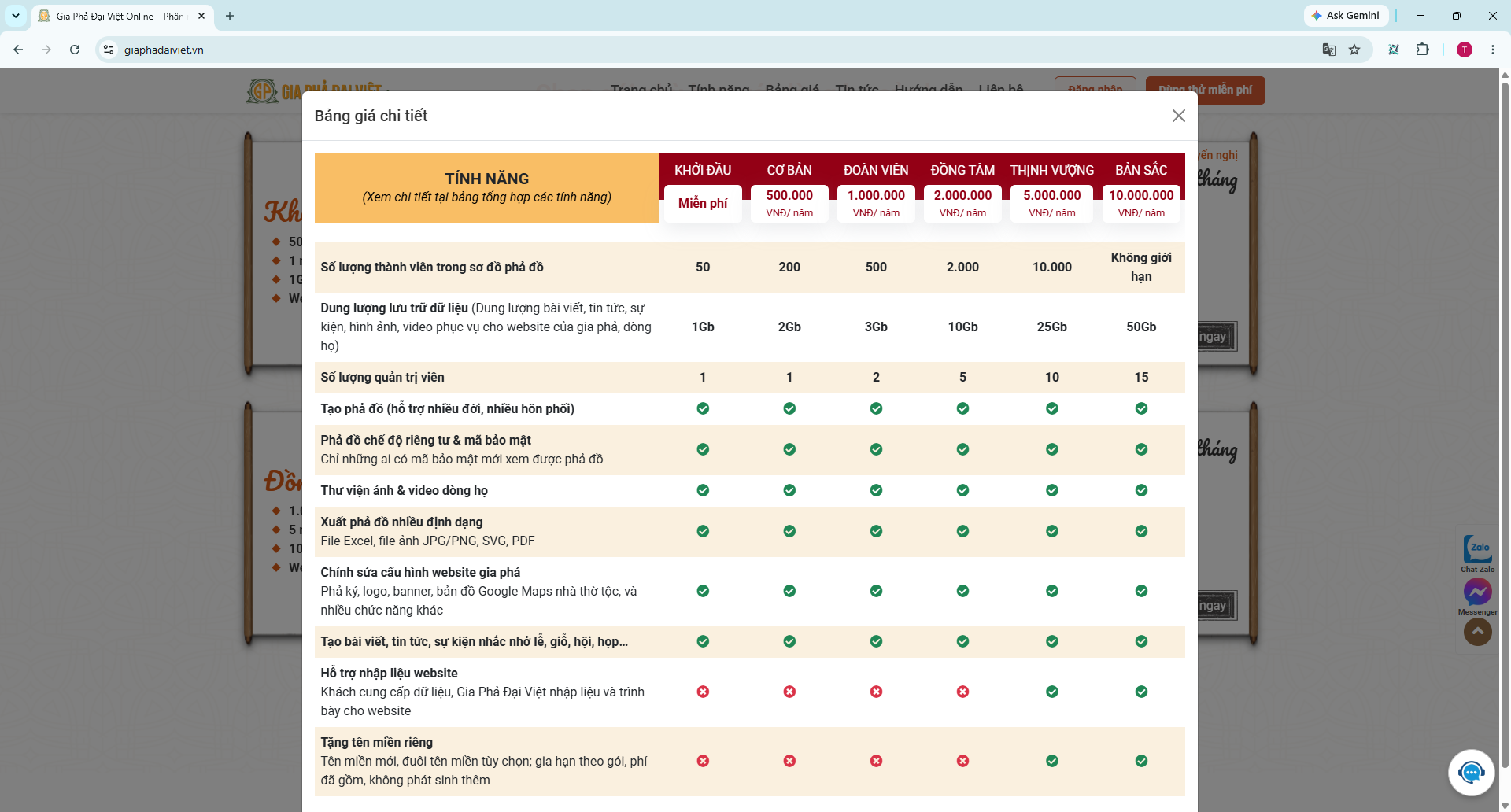Click the KHỞI ĐẦU plan heading

point(703,170)
